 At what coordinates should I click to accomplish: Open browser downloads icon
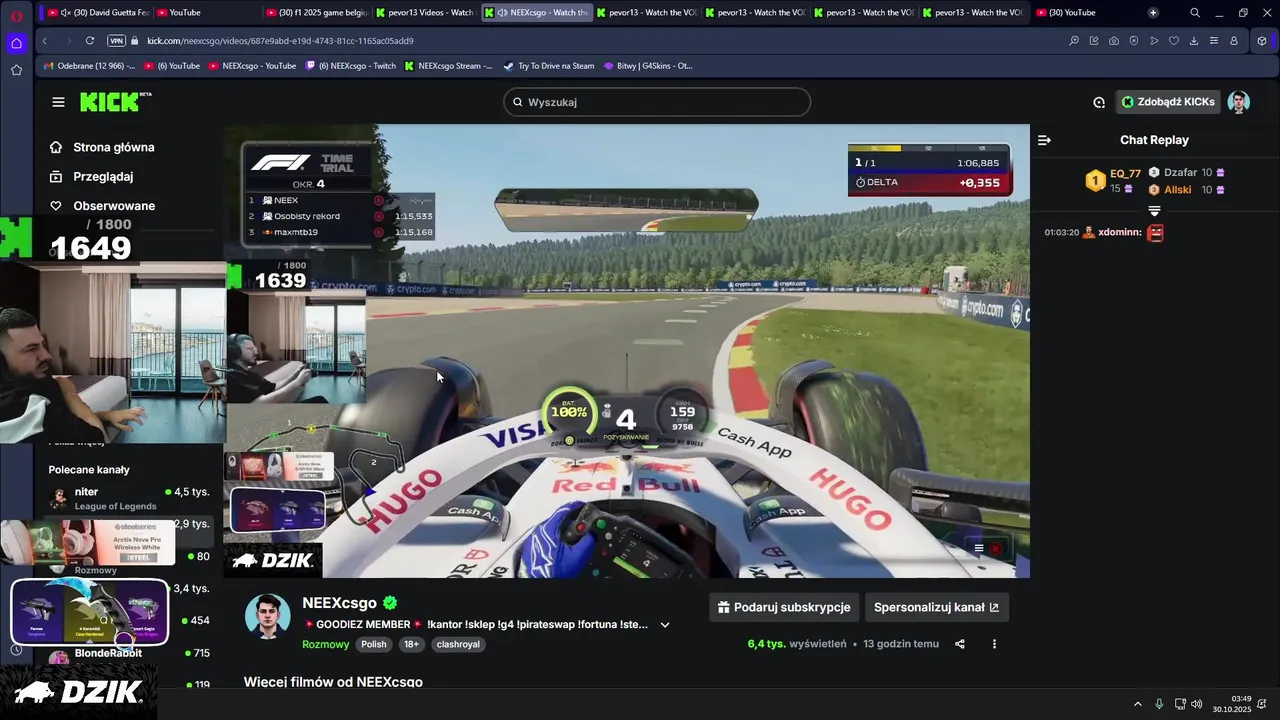tap(1194, 41)
